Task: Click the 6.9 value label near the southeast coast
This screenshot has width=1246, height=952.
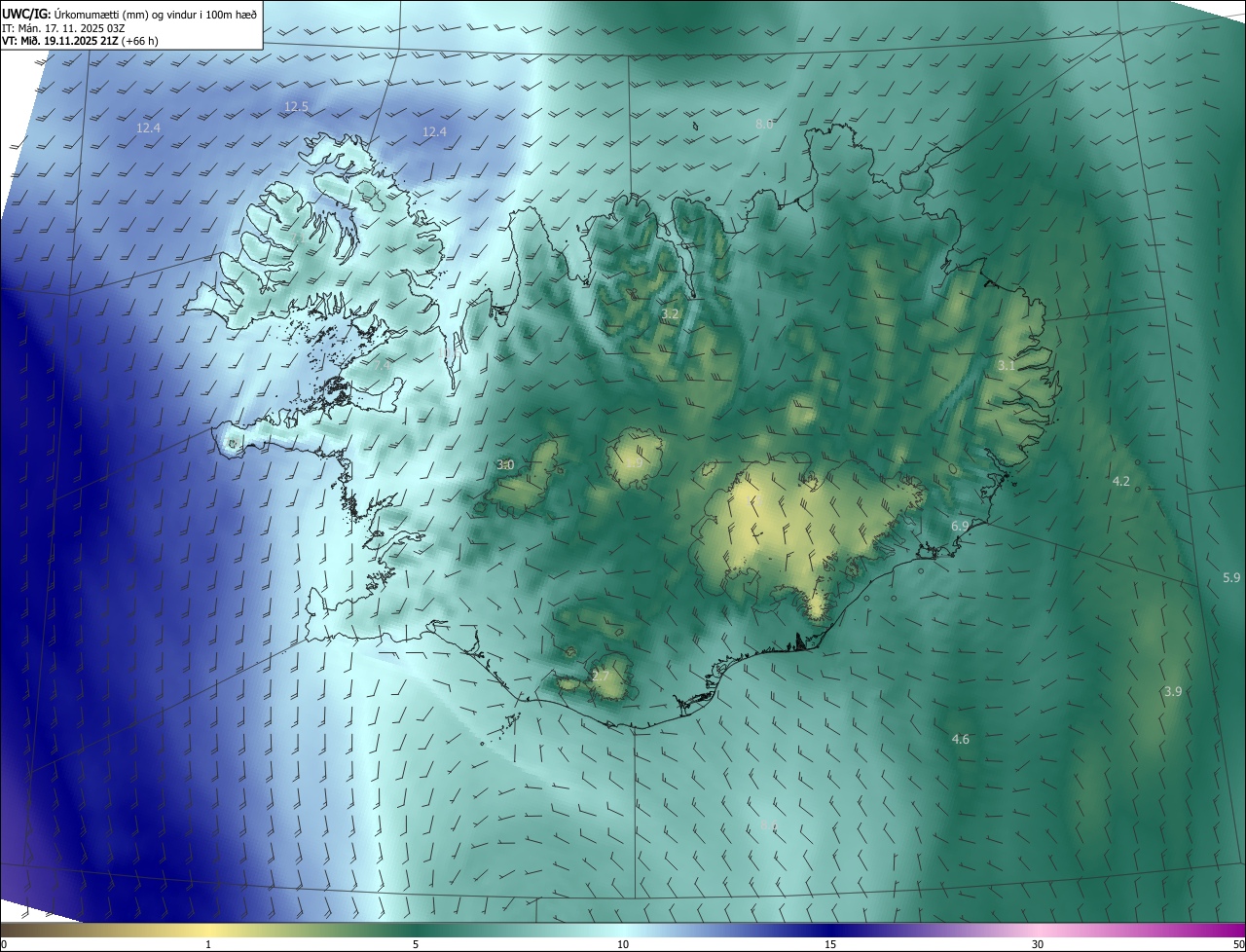Action: click(960, 526)
